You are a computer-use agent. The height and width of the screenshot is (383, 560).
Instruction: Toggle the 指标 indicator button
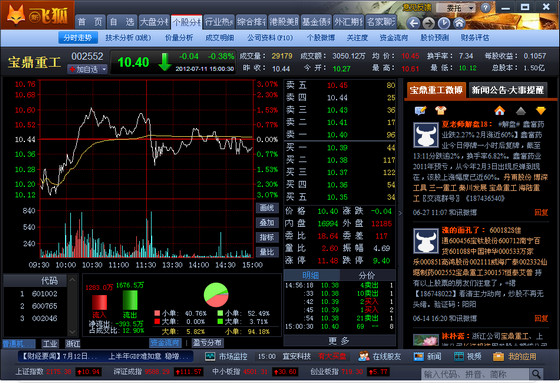click(266, 238)
